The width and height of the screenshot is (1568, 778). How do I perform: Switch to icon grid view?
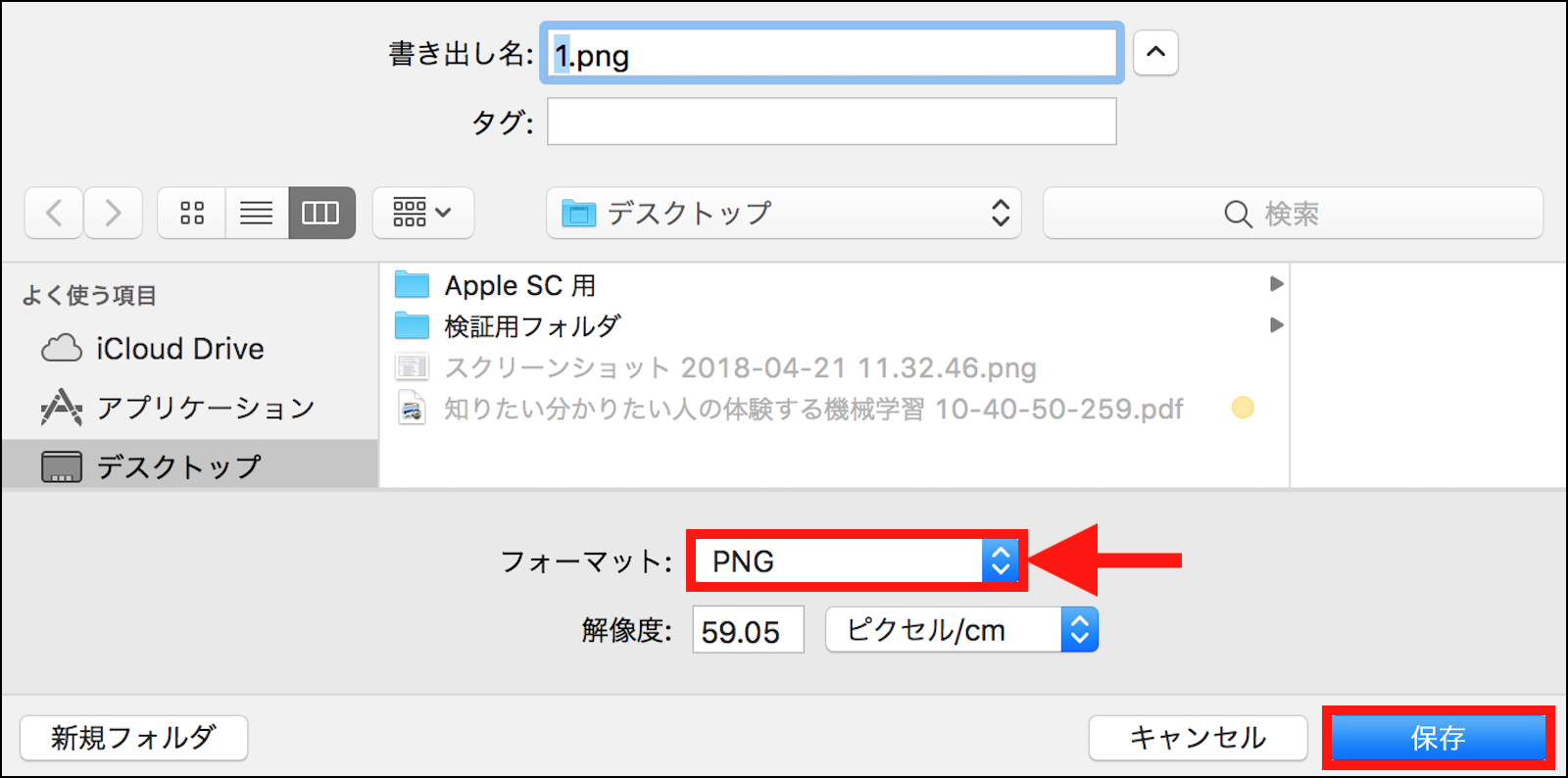click(192, 213)
